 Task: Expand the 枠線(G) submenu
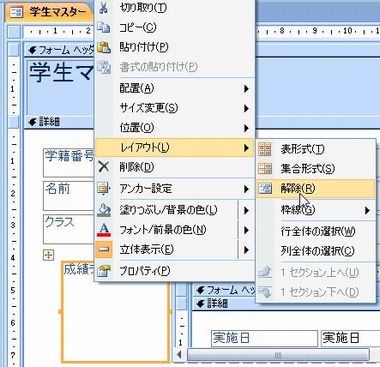(316, 210)
